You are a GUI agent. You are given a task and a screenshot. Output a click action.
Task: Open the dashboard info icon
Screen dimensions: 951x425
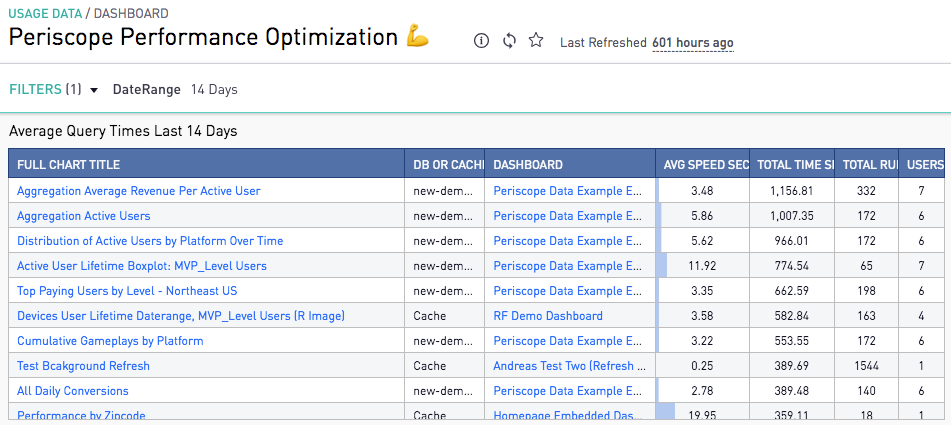[481, 41]
